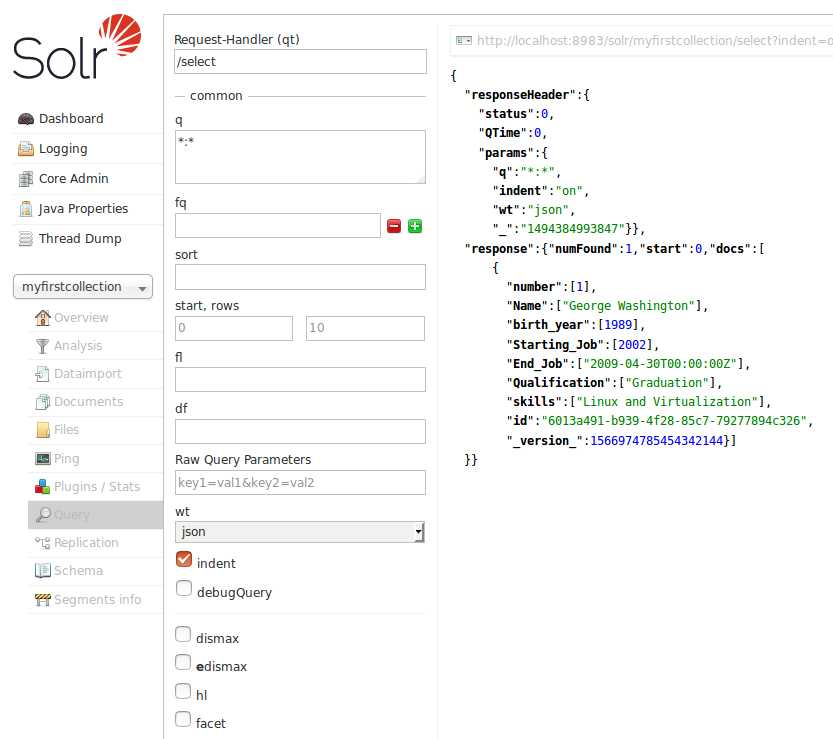The height and width of the screenshot is (739, 833).
Task: Uncheck the indent checkbox
Action: pos(184,559)
